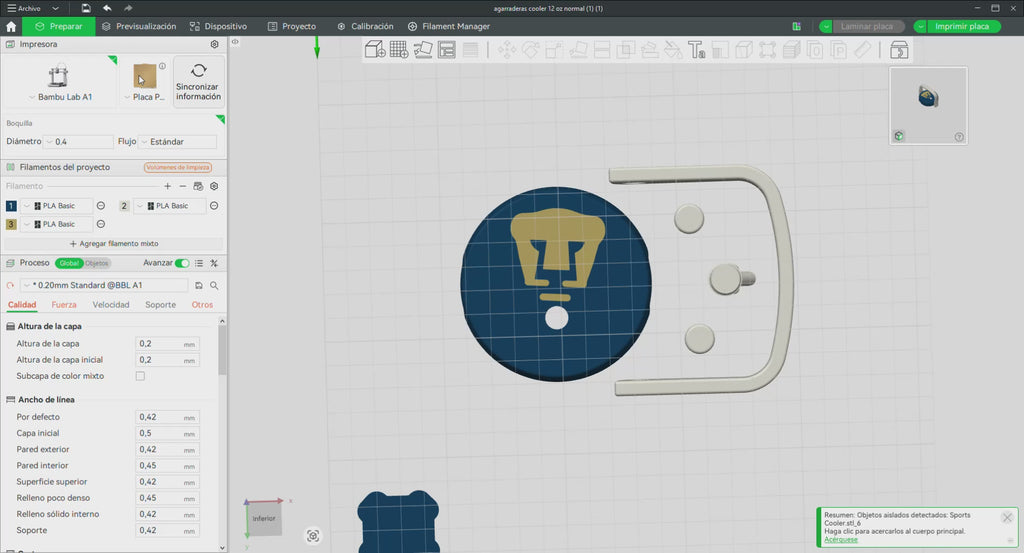Open filament 1 PLA Basic dropdown
This screenshot has width=1024, height=553.
coord(57,206)
